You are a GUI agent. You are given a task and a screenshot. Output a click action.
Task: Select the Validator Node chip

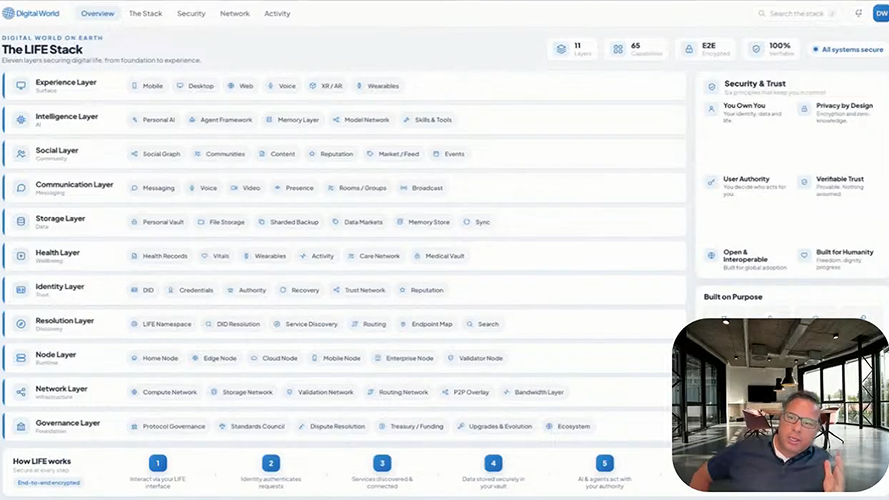click(475, 358)
